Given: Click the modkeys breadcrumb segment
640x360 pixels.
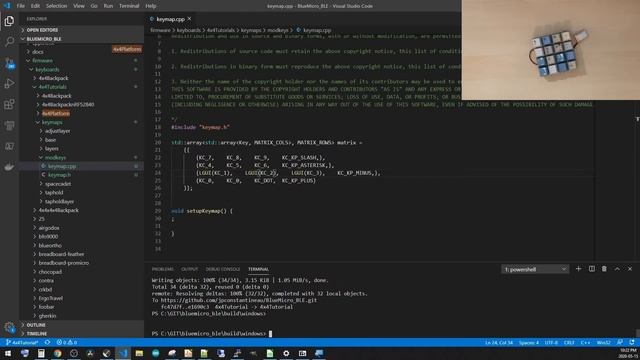Looking at the screenshot, I should tap(278, 30).
